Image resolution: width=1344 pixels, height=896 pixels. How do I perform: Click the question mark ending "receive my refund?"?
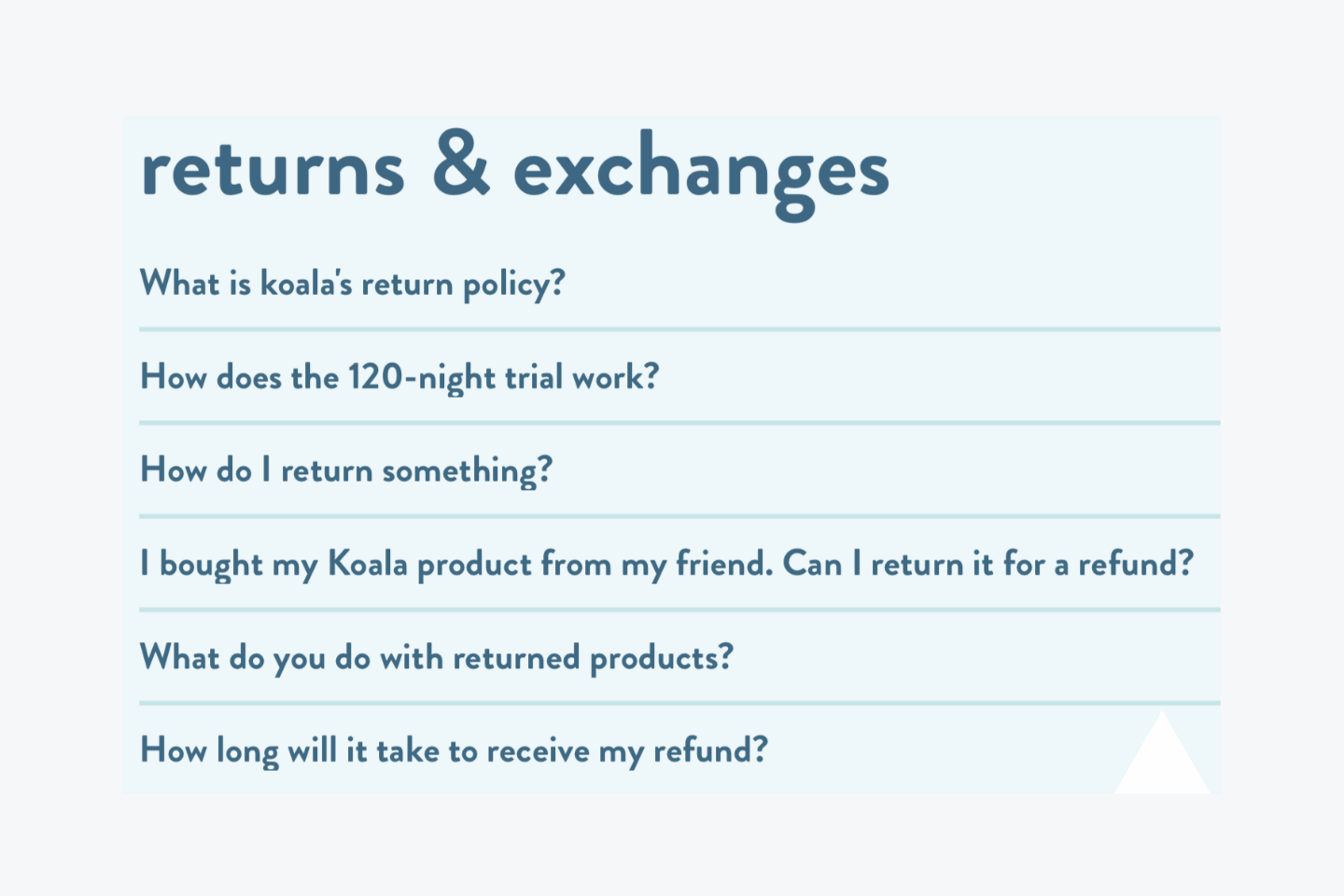pyautogui.click(x=760, y=749)
